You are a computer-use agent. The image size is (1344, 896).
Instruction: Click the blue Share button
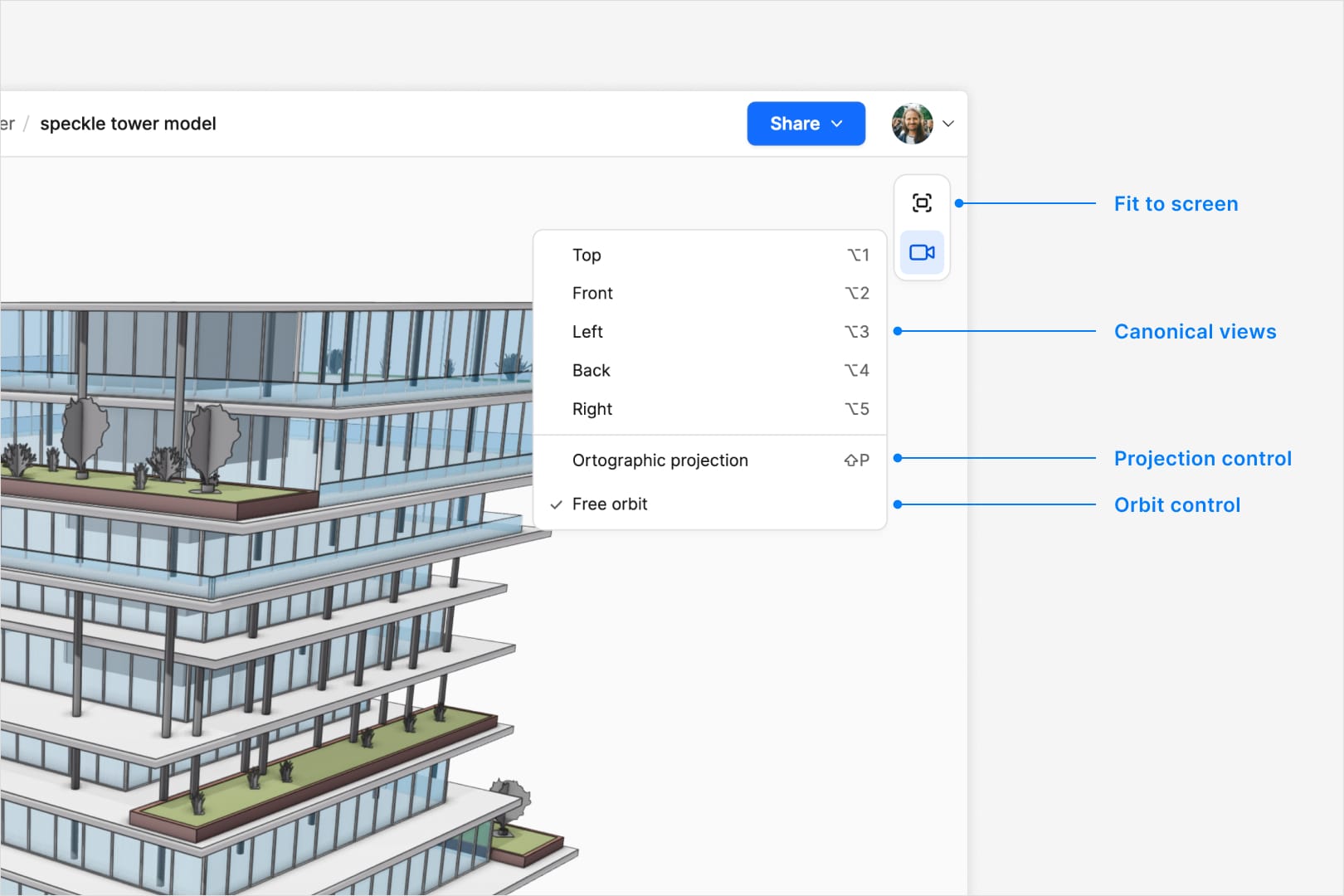click(806, 124)
